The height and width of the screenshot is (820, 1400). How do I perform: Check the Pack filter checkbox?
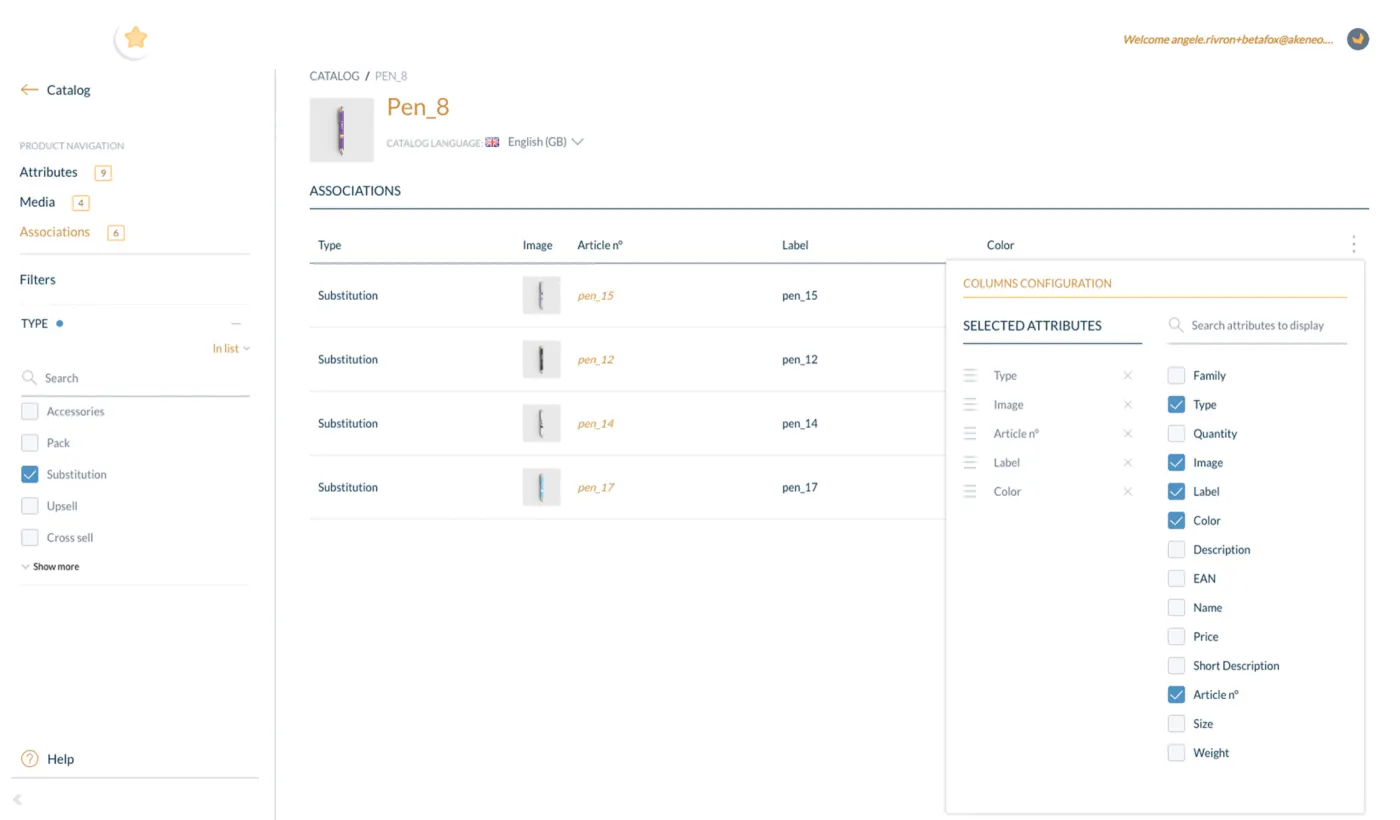[x=30, y=443]
